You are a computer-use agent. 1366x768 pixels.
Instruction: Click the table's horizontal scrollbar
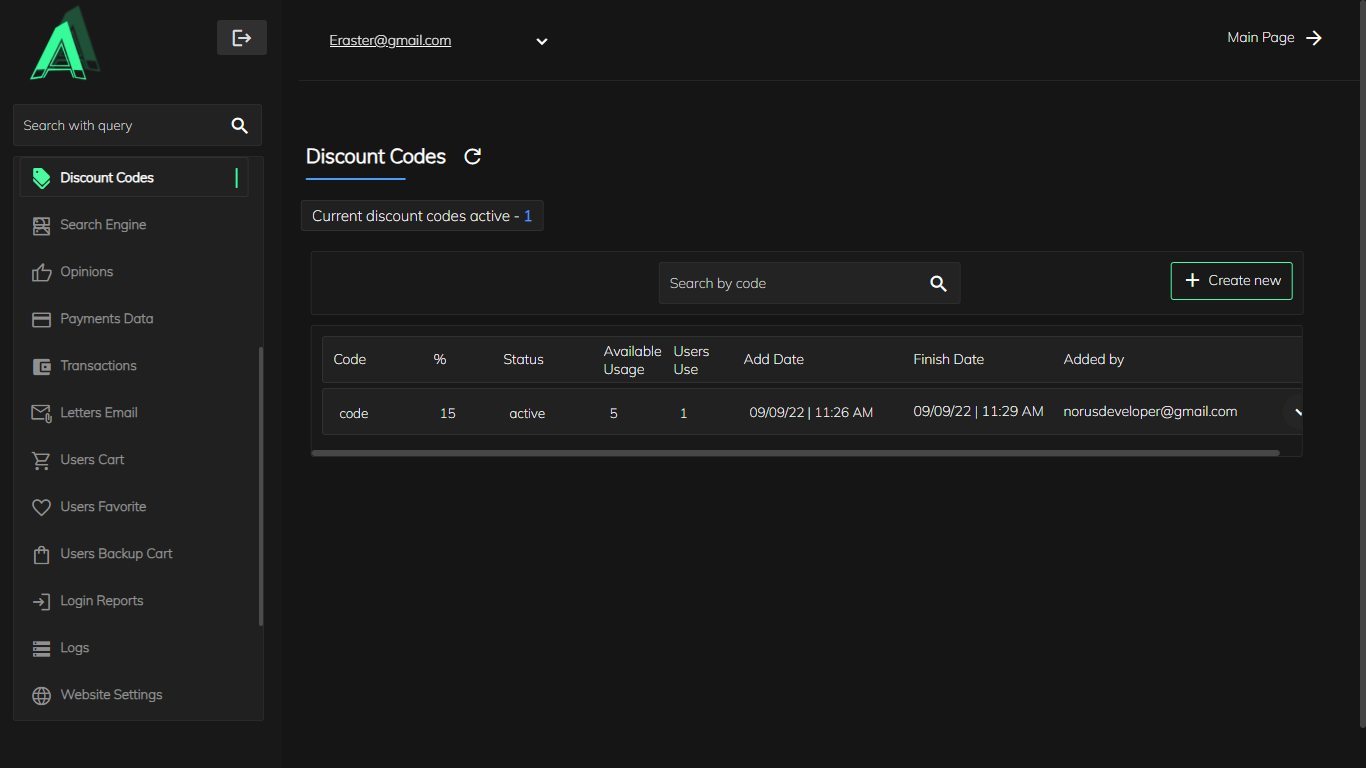tap(795, 453)
